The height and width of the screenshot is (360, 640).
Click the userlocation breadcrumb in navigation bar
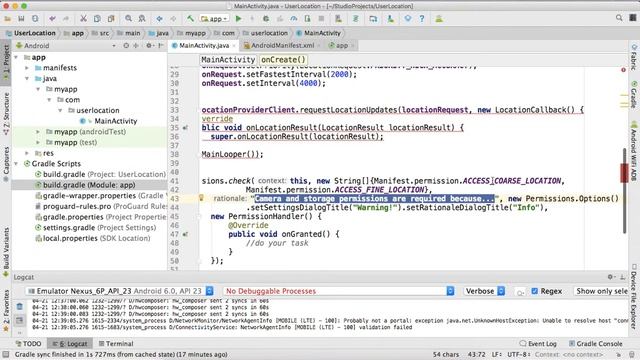coord(265,33)
